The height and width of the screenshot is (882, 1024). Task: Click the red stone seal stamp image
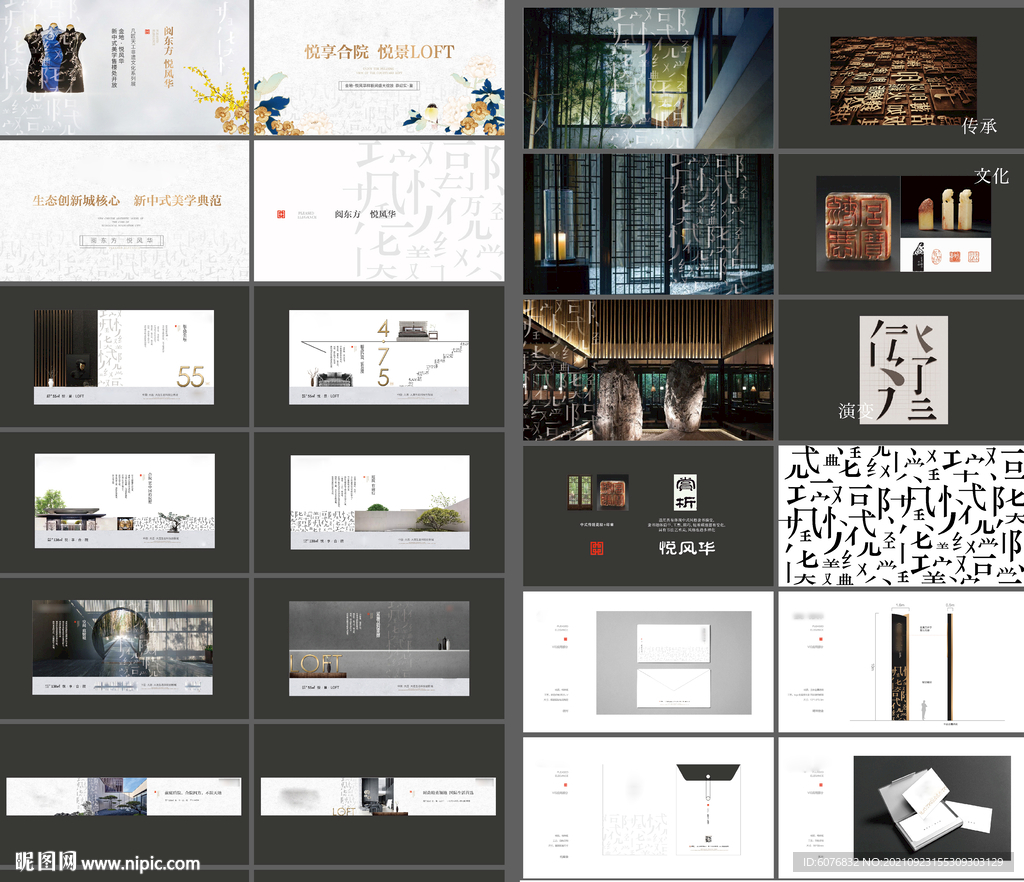[858, 224]
